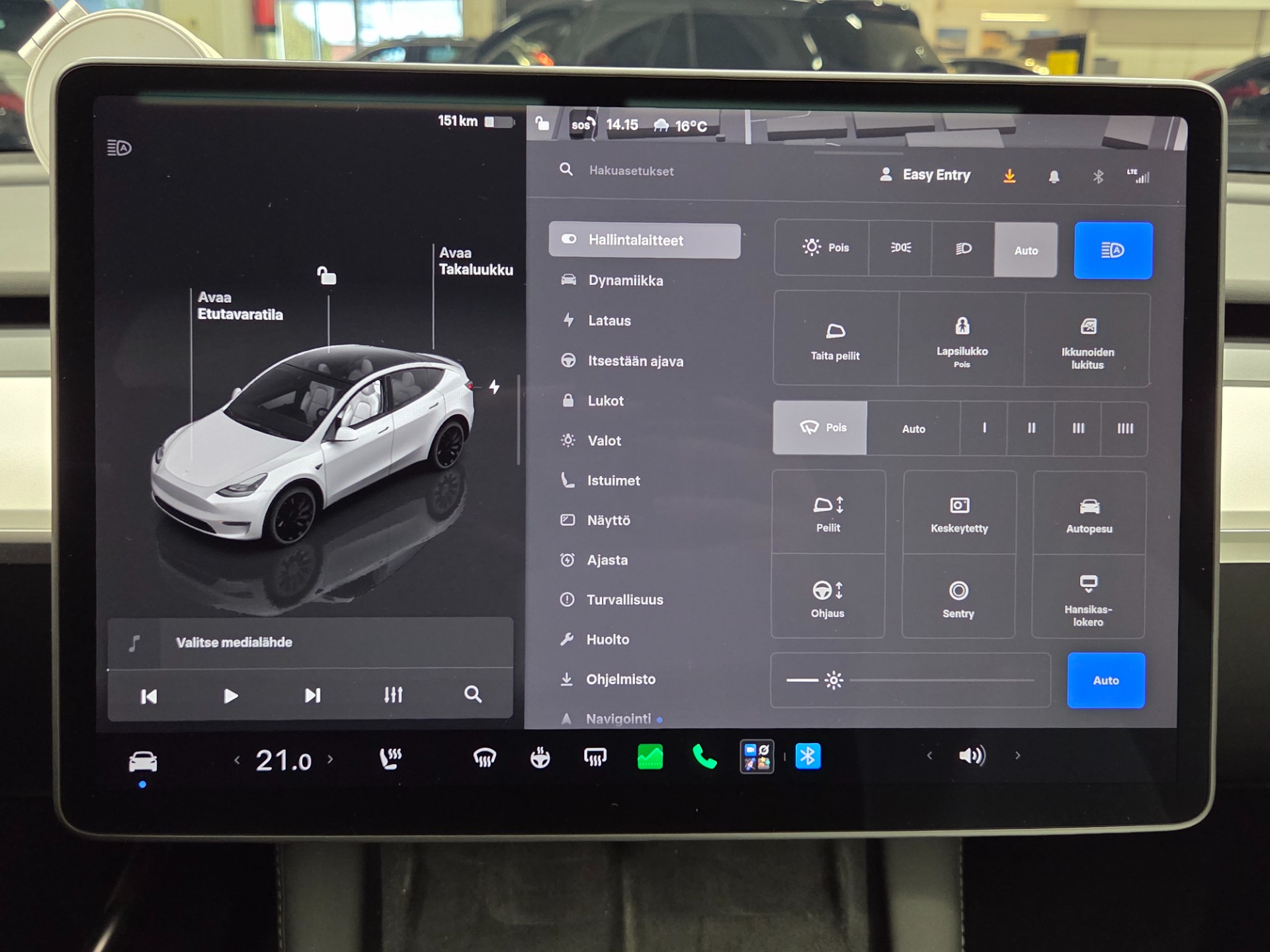Decrease cabin temperature with left chevron

point(237,760)
